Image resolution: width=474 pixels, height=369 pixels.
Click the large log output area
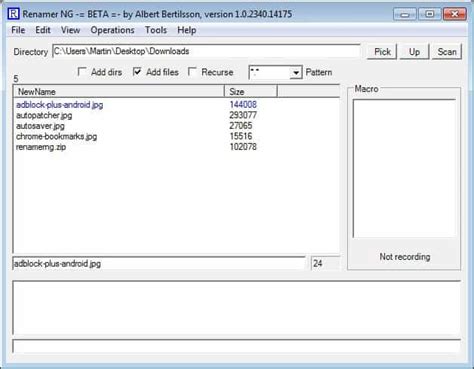click(x=237, y=307)
